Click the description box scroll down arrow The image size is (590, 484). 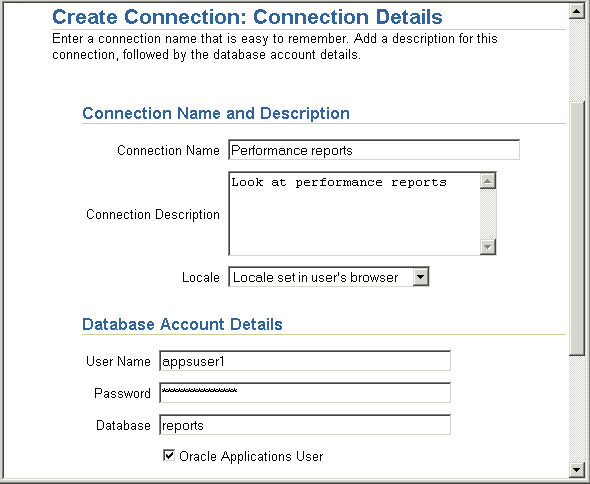click(488, 247)
